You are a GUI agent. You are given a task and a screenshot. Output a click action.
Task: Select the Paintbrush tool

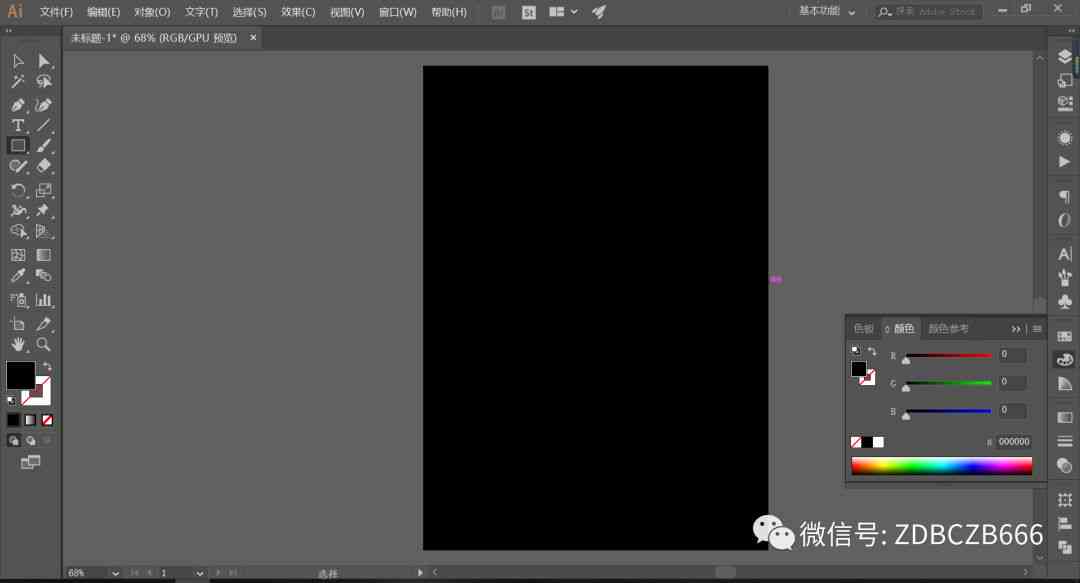tap(43, 145)
